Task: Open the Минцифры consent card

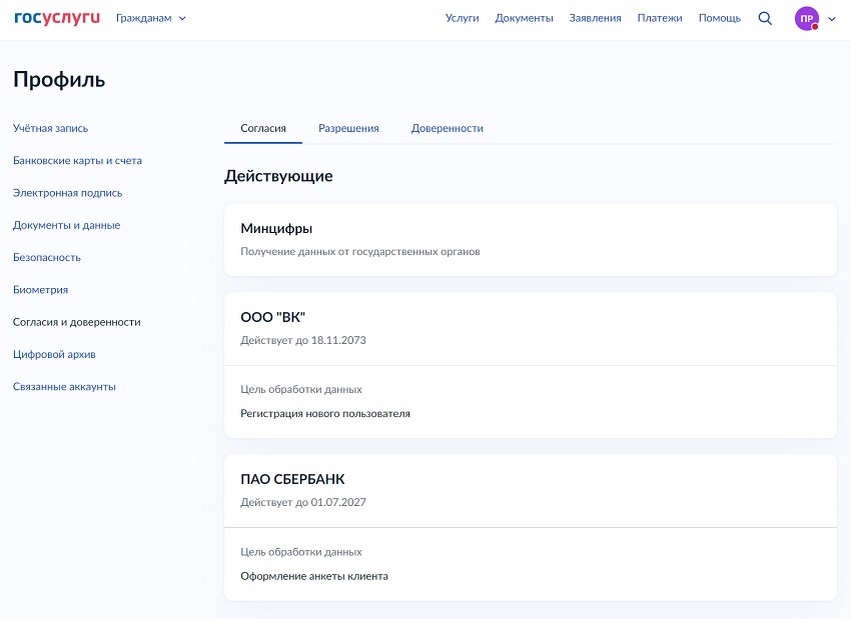Action: pyautogui.click(x=530, y=240)
